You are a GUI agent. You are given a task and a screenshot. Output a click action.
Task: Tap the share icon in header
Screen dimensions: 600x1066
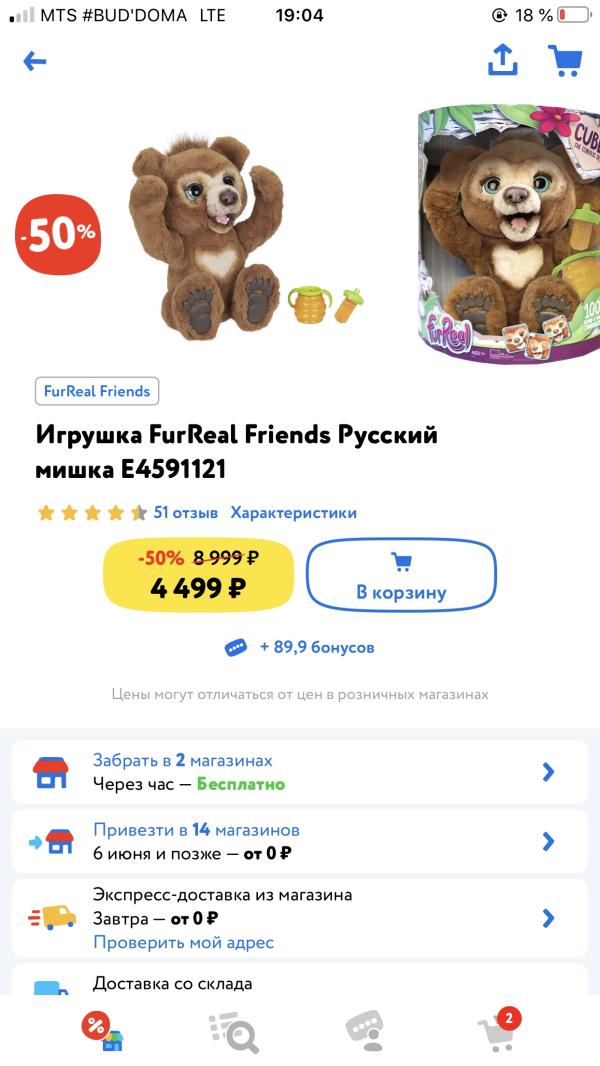click(x=502, y=61)
